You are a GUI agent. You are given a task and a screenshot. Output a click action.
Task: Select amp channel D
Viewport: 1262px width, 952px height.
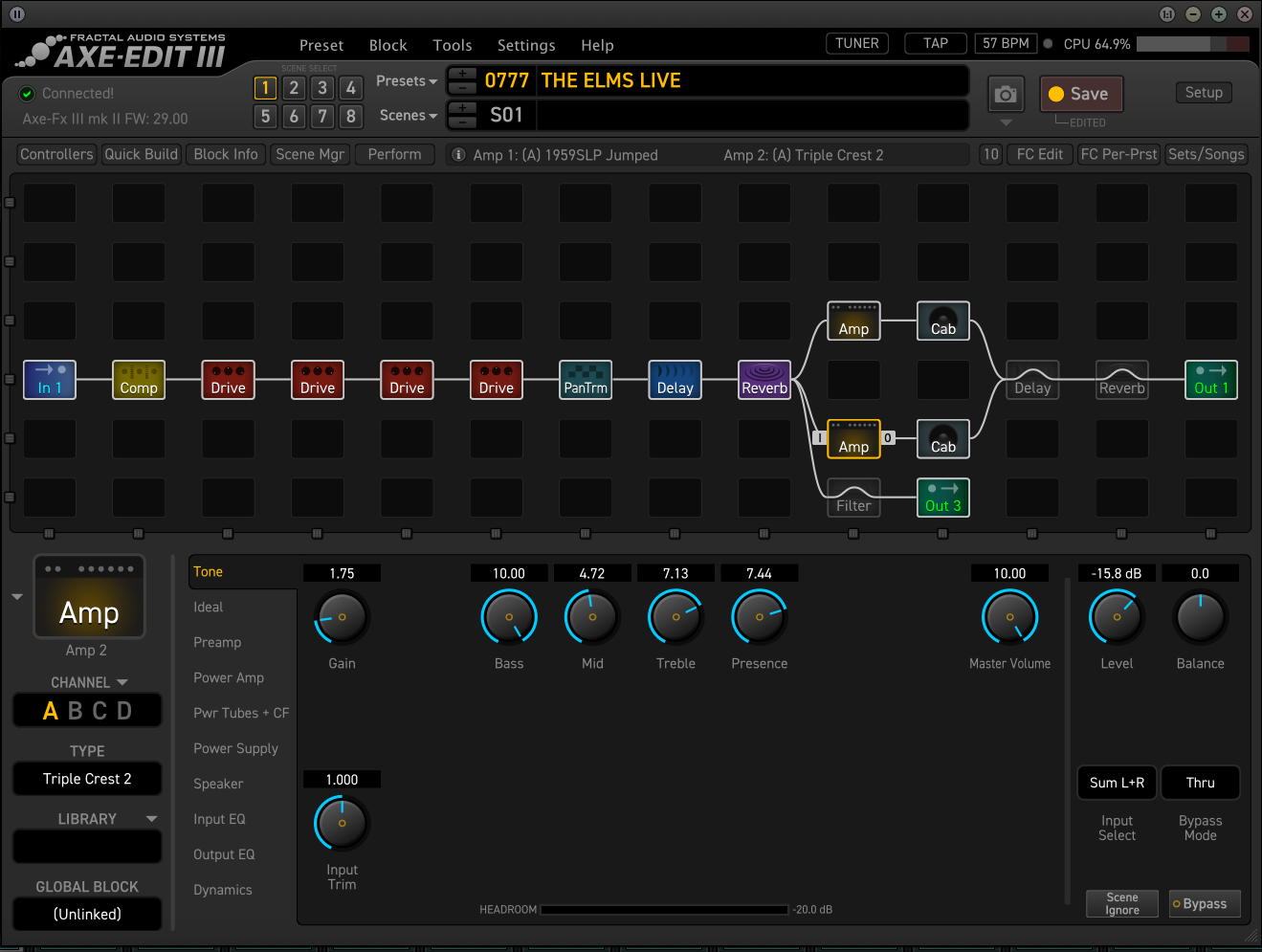tap(124, 711)
